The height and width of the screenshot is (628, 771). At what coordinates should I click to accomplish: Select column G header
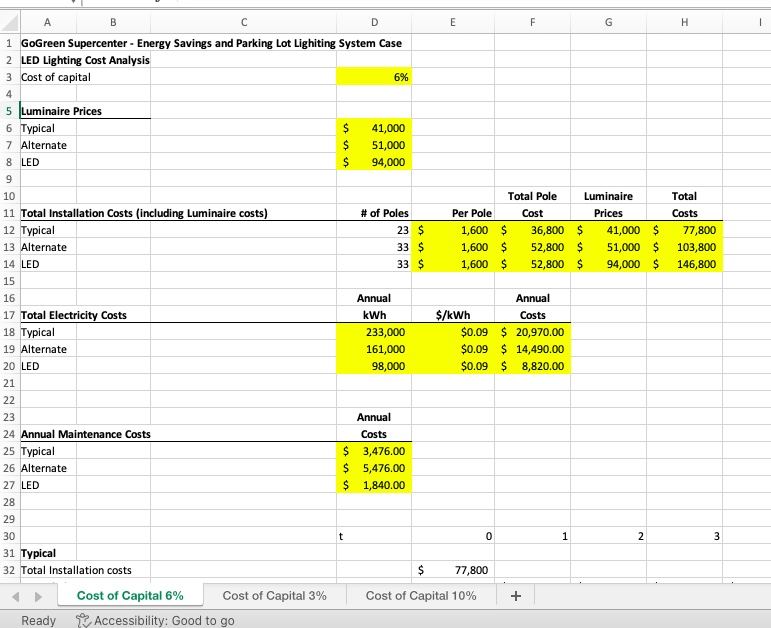608,22
